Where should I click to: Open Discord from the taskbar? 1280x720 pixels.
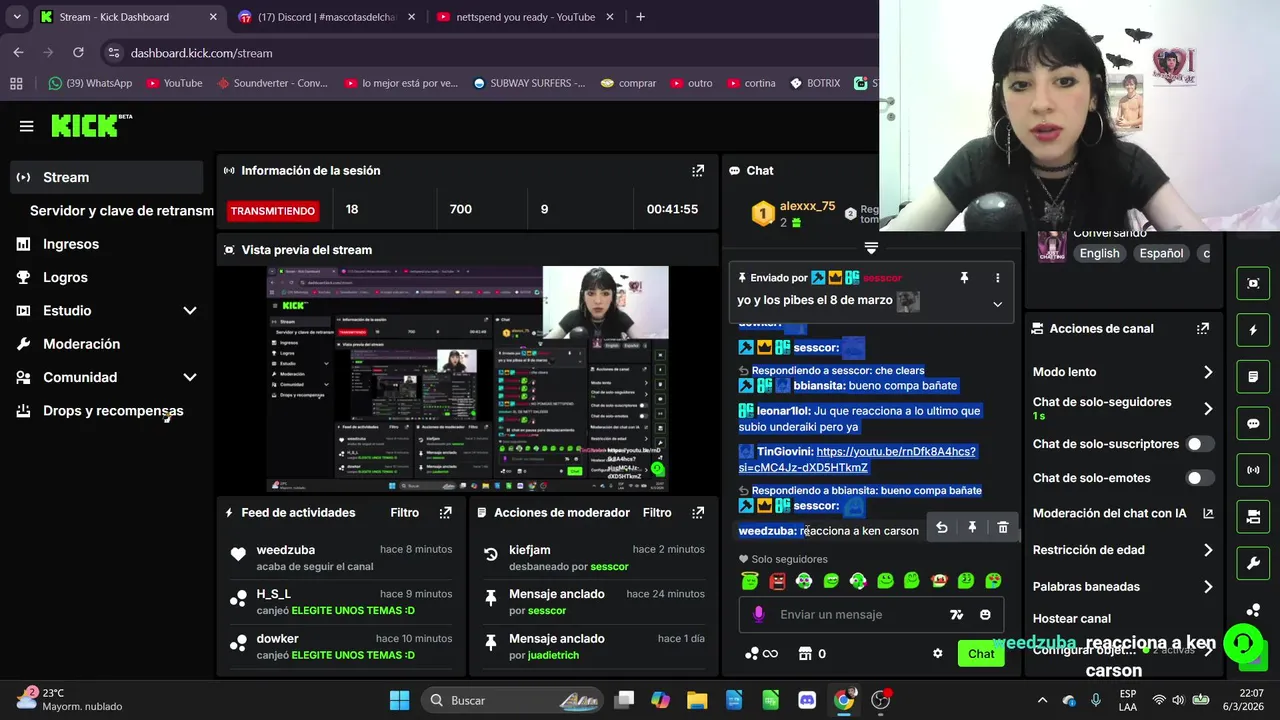[807, 700]
